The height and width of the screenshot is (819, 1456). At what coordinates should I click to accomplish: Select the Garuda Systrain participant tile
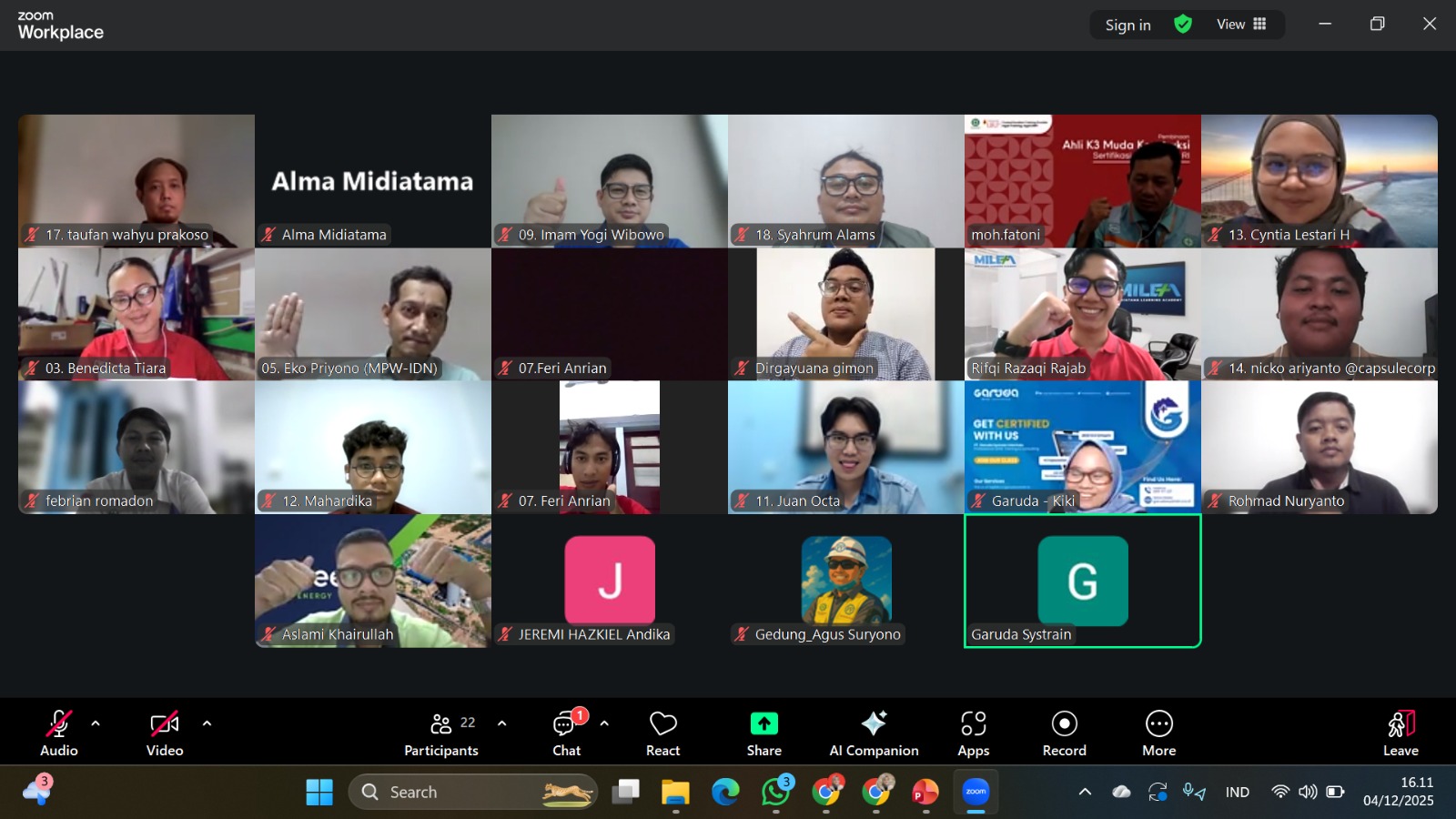1082,581
